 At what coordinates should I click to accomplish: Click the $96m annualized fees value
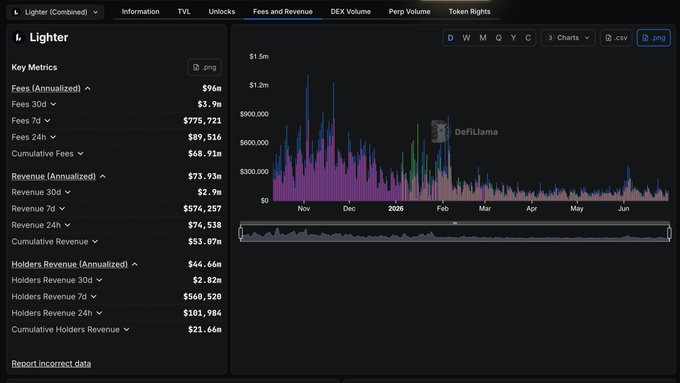pyautogui.click(x=212, y=88)
